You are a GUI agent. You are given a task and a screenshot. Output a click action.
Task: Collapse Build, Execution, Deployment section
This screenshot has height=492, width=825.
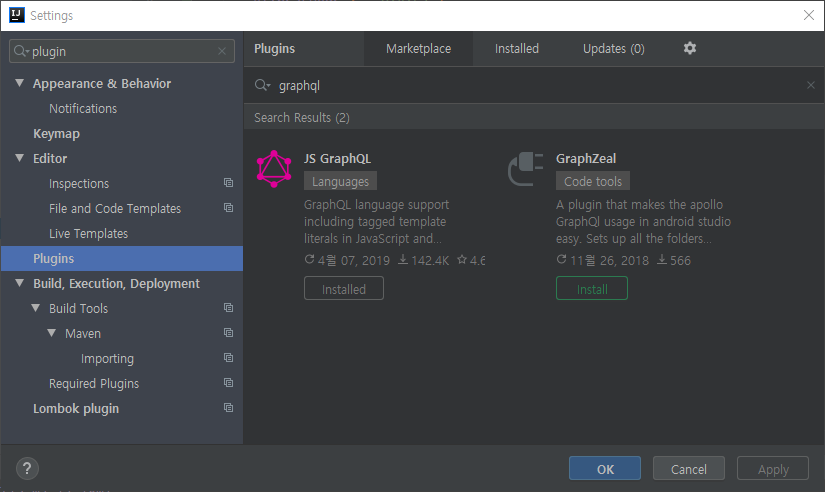click(19, 283)
